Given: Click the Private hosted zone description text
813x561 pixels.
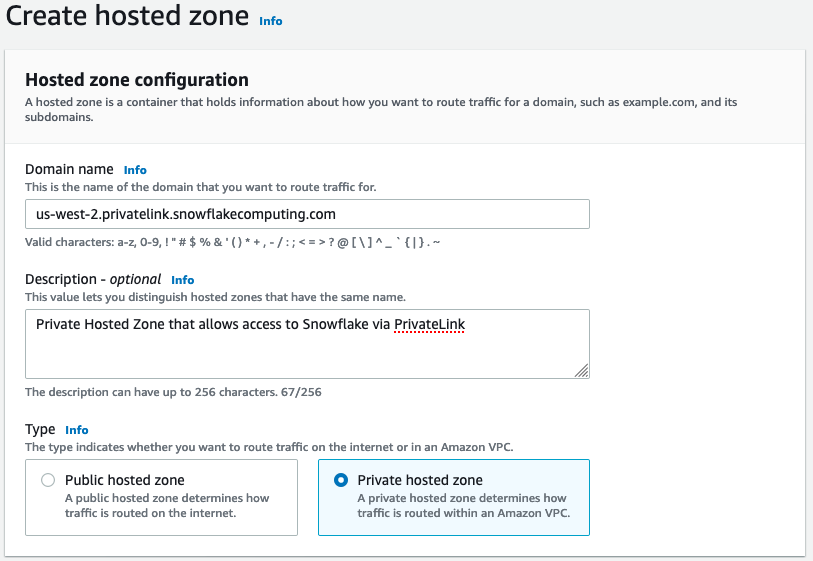Looking at the screenshot, I should point(462,505).
